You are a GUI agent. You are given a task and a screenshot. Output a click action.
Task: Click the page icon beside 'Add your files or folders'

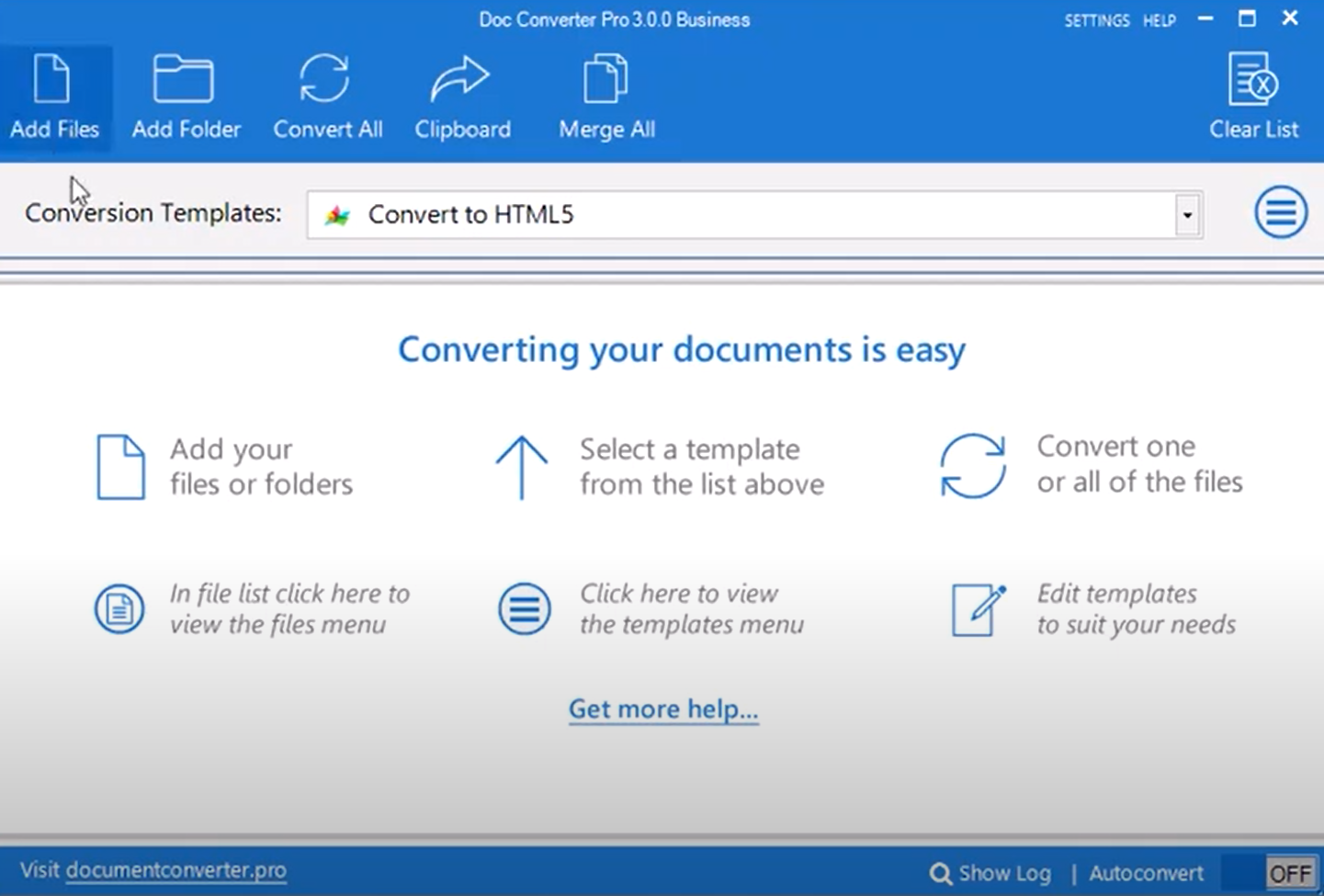(120, 467)
